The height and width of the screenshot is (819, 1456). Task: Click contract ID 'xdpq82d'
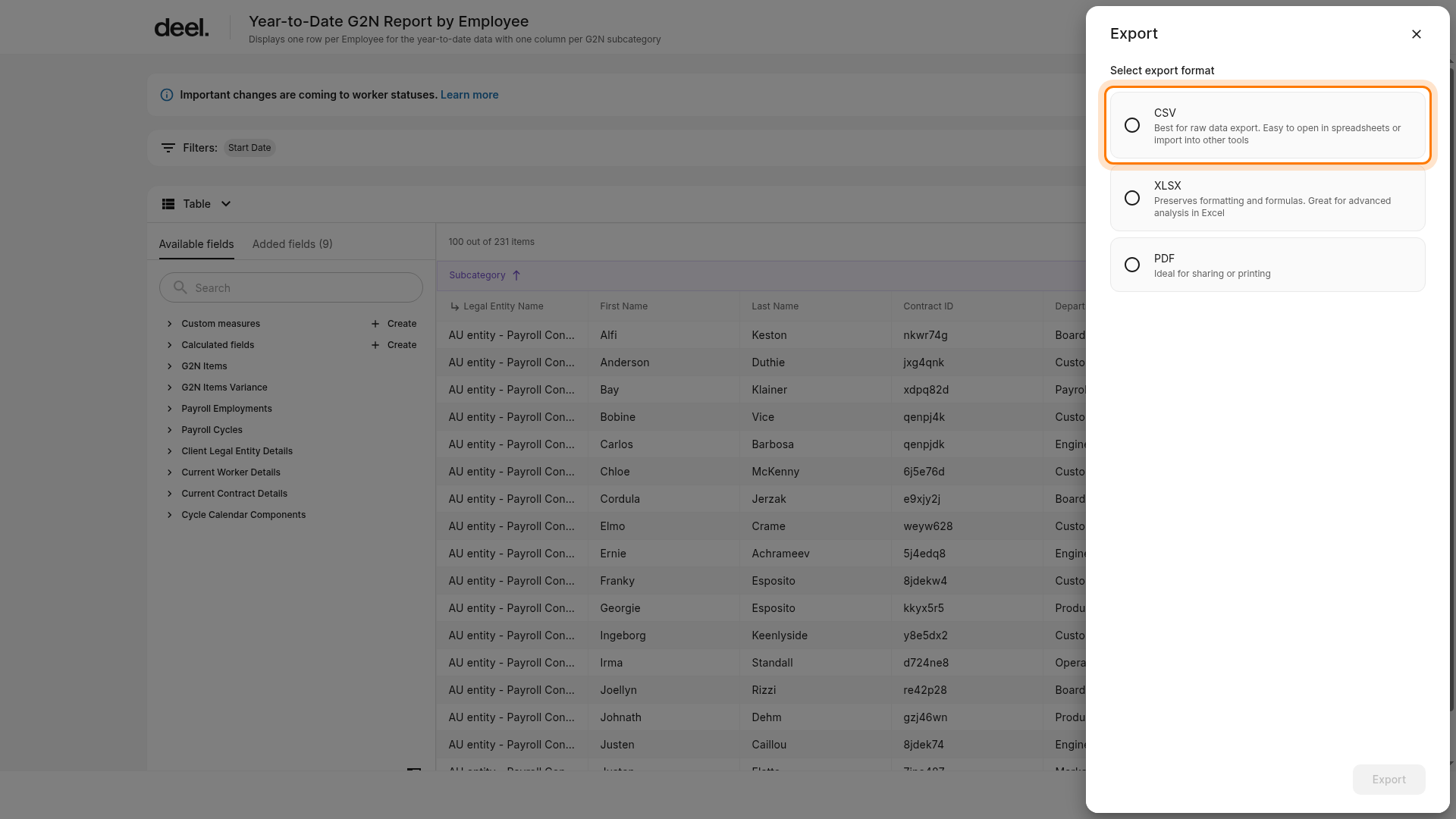(926, 390)
